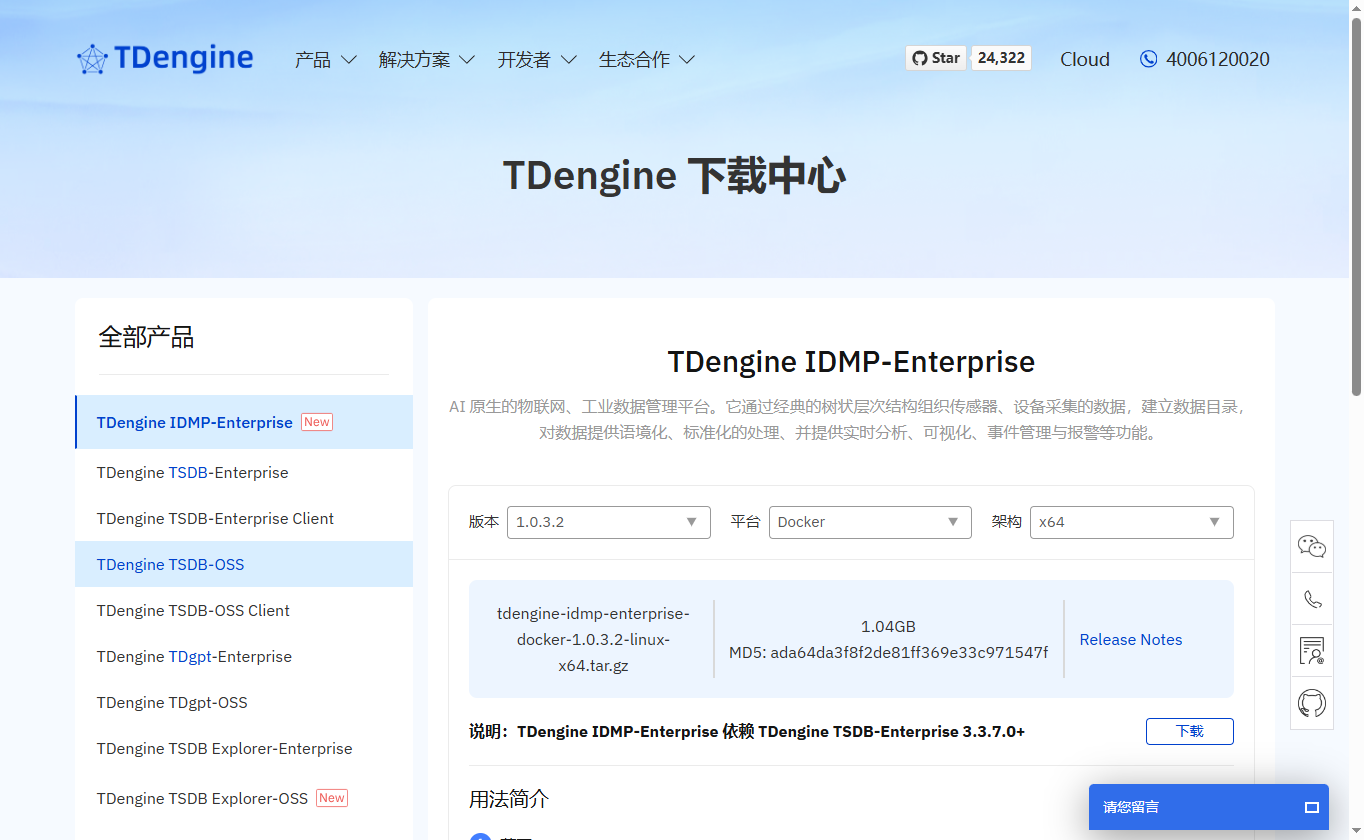Click the phone icon beside 4006120020
The width and height of the screenshot is (1364, 840).
[x=1148, y=59]
